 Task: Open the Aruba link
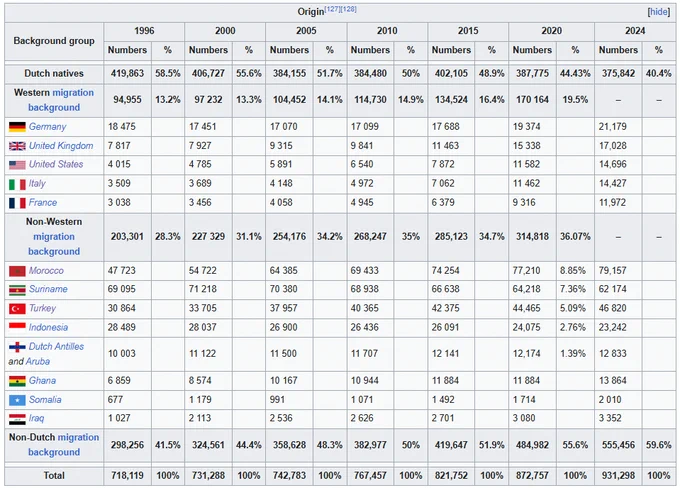(x=38, y=361)
